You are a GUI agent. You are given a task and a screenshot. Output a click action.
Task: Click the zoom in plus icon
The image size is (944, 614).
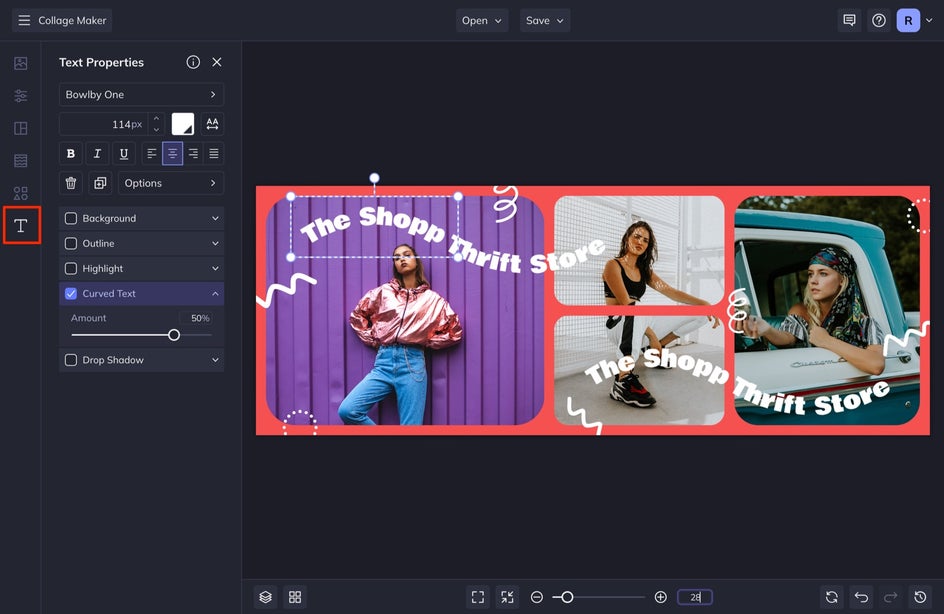(x=660, y=597)
